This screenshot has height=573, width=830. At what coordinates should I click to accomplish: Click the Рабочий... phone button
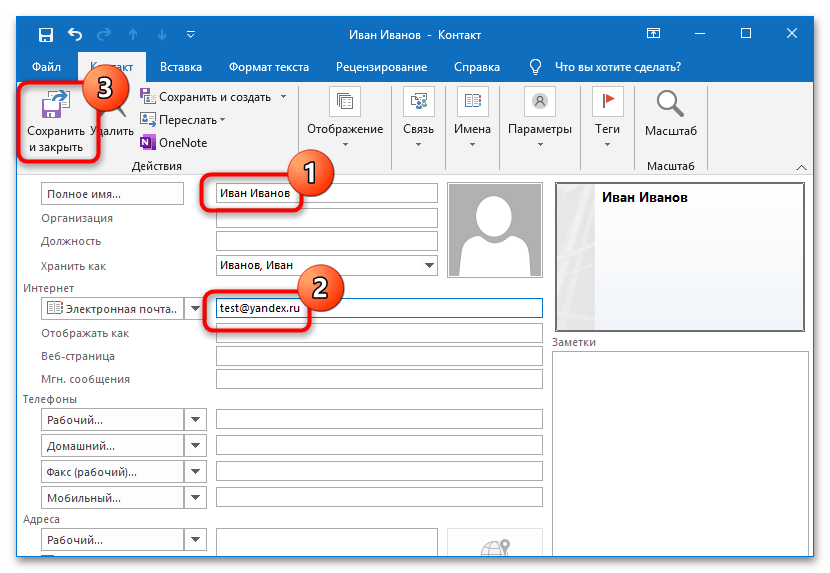click(112, 419)
